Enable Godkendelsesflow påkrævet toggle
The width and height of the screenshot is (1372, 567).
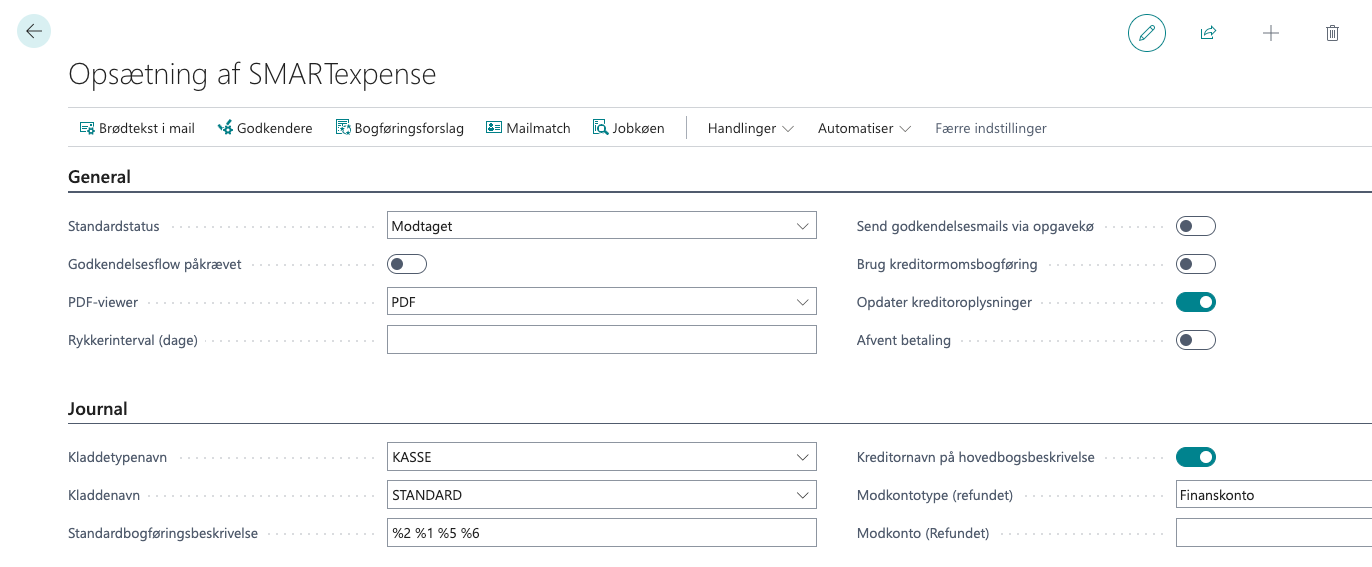pos(407,264)
